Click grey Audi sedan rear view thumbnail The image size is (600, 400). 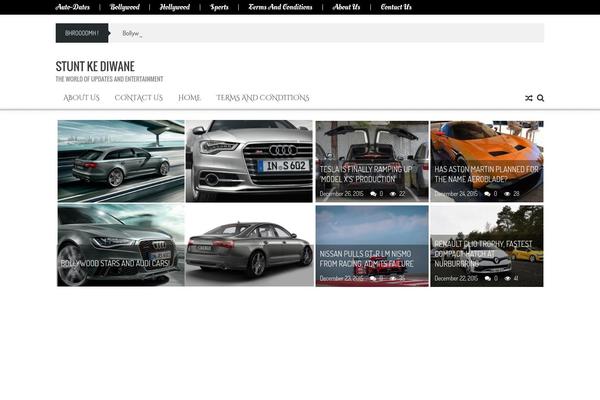249,245
